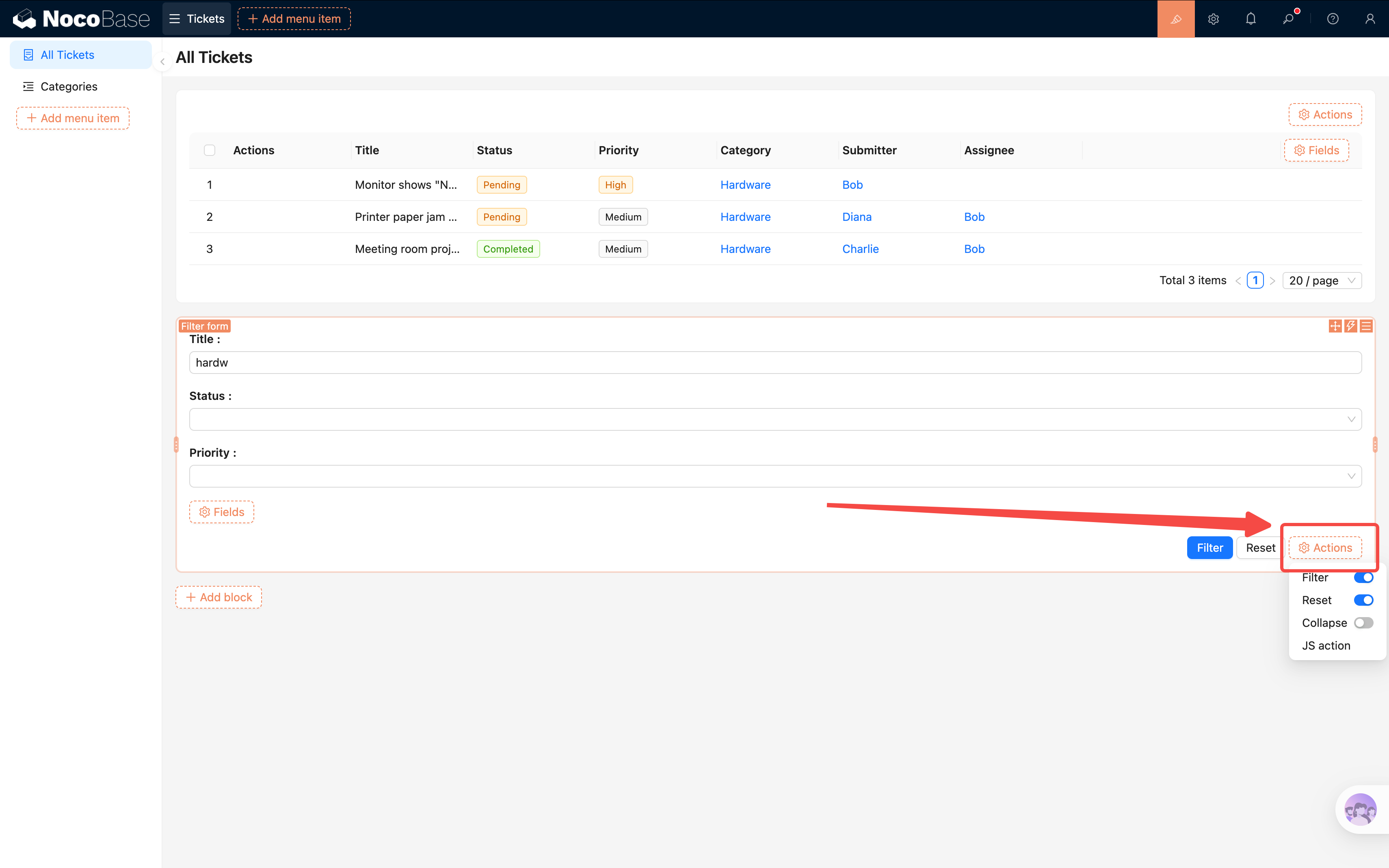Open the user profile icon
Screen dimensions: 1389x868
point(1370,19)
